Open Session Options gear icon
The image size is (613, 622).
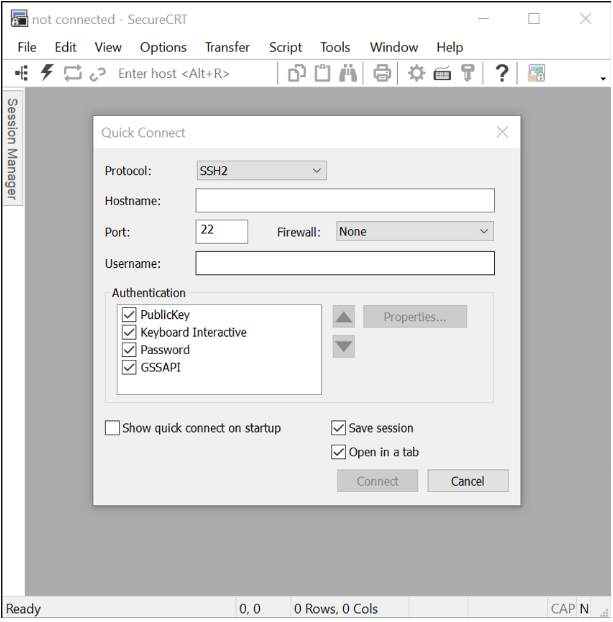pyautogui.click(x=417, y=73)
